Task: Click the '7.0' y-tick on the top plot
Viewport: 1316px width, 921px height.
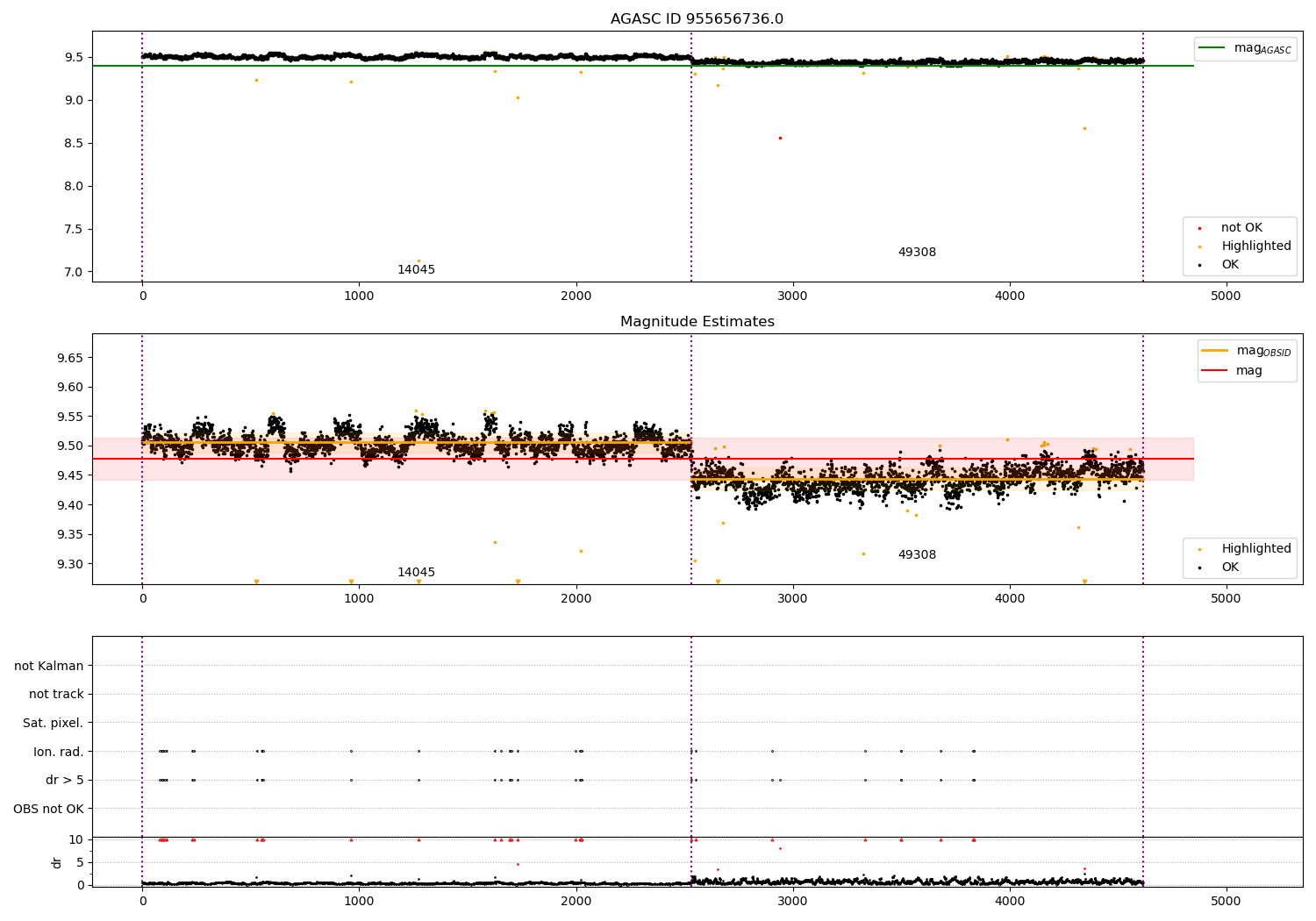Action: tap(73, 273)
